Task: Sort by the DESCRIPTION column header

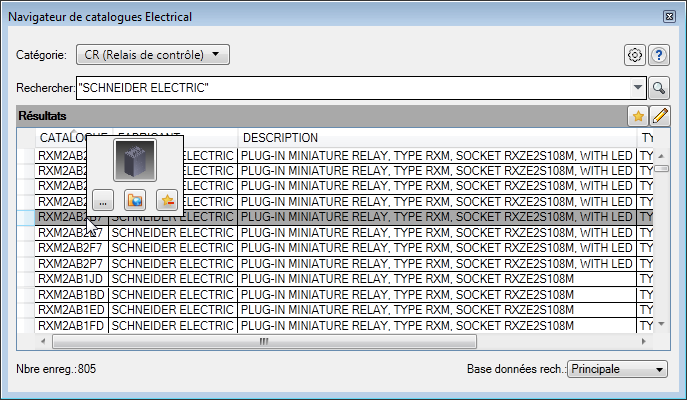Action: (x=437, y=138)
